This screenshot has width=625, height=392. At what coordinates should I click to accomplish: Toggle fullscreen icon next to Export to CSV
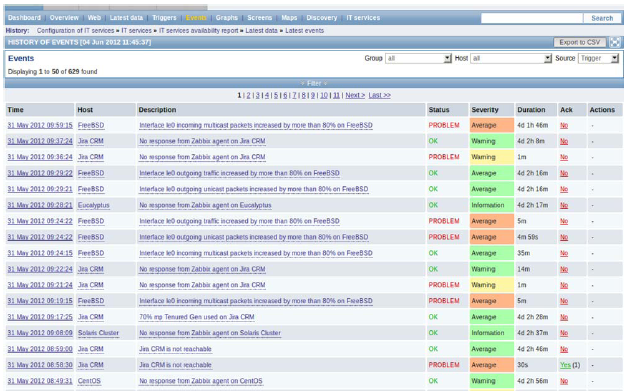pos(615,42)
